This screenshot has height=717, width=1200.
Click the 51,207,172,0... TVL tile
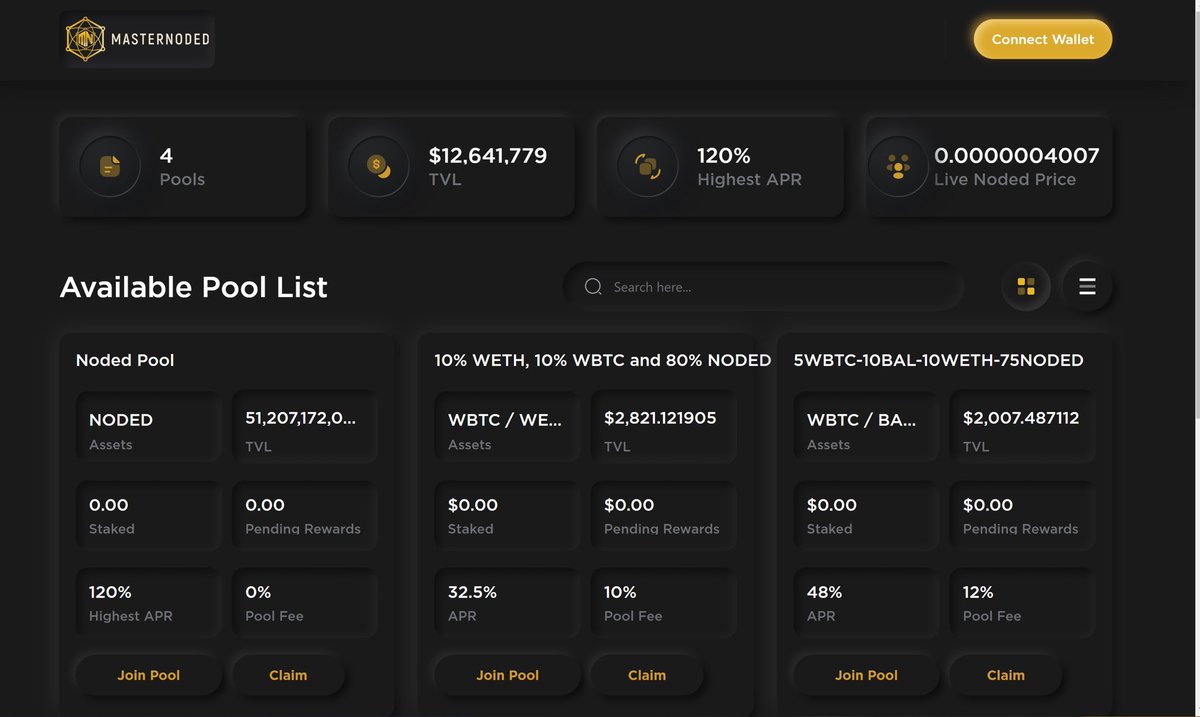click(x=305, y=428)
